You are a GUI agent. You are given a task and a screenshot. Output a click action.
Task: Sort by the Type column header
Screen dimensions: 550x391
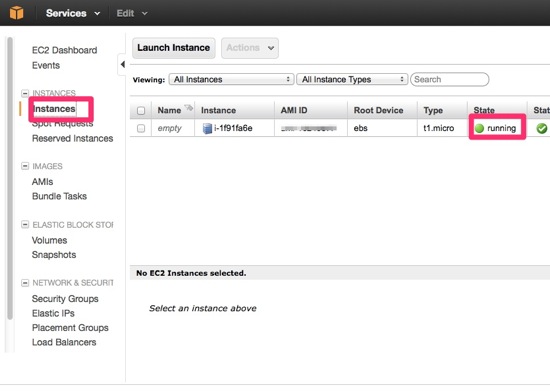433,111
